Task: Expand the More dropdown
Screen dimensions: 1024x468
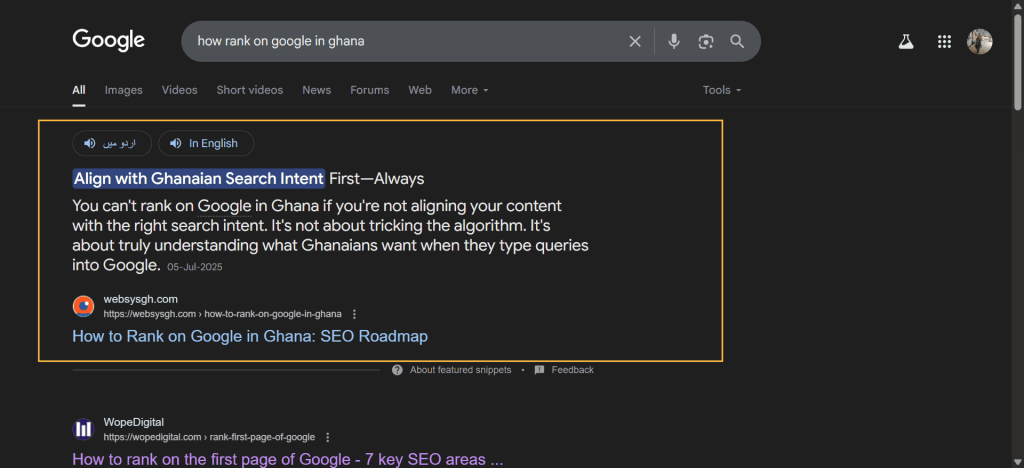Action: (x=470, y=90)
